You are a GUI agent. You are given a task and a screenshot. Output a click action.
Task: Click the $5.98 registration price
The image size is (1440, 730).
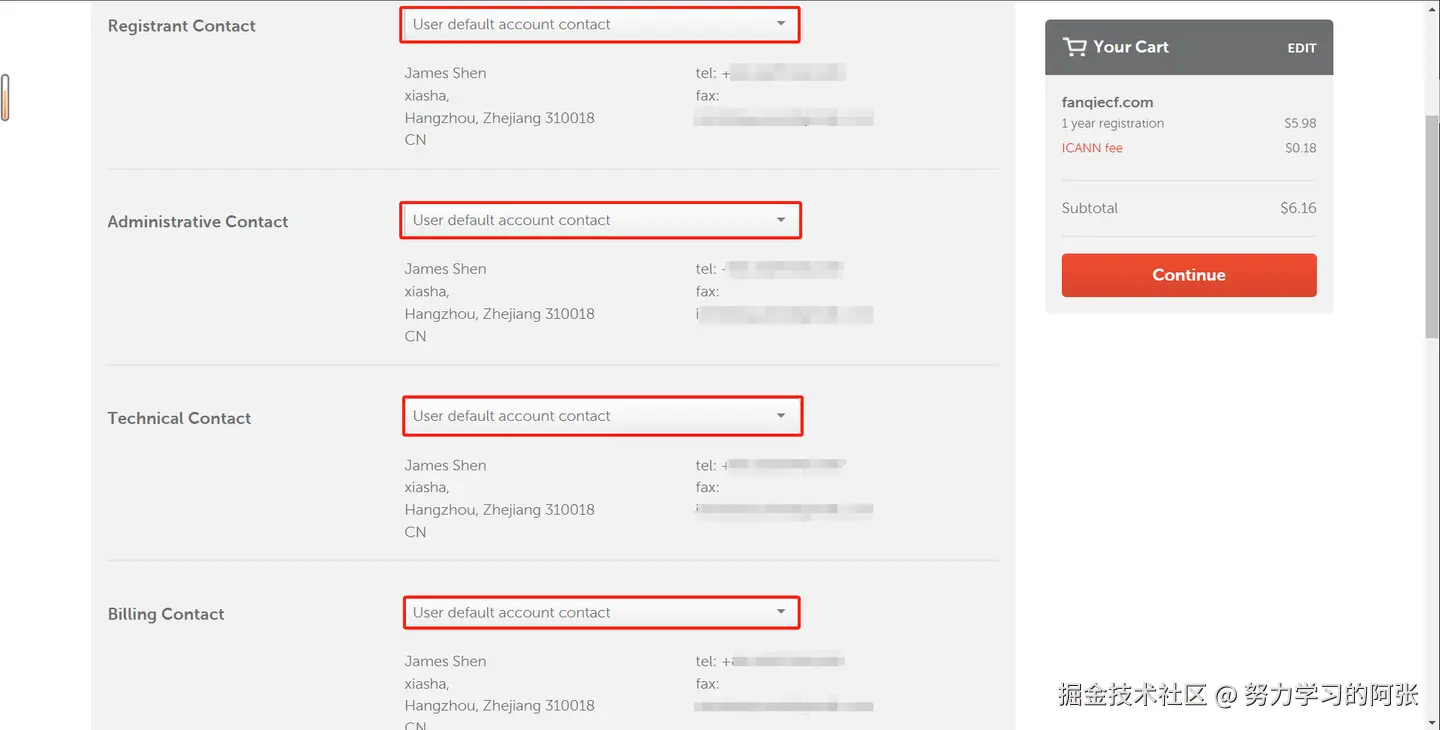1300,124
